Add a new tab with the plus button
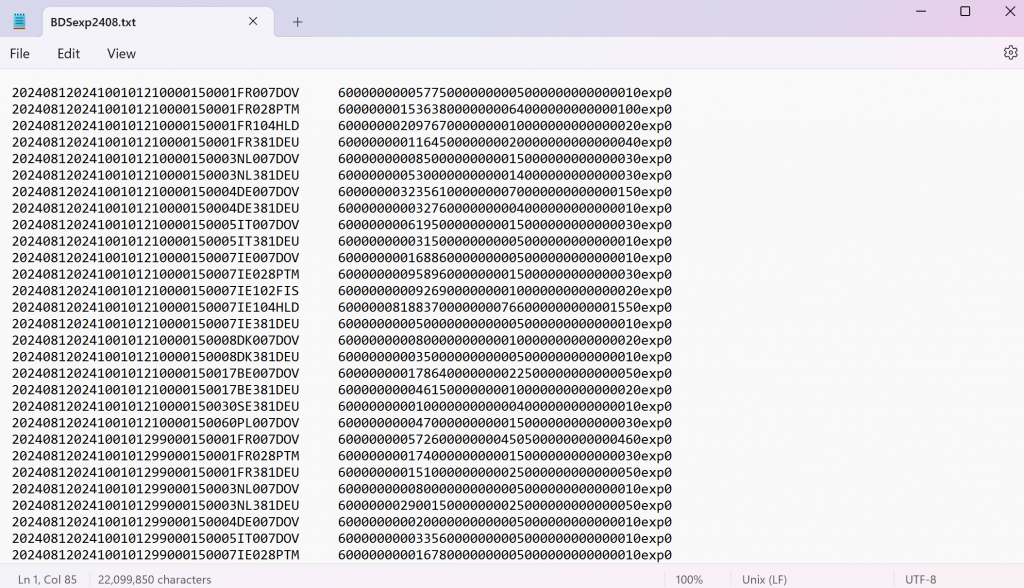The height and width of the screenshot is (588, 1024). pos(297,22)
